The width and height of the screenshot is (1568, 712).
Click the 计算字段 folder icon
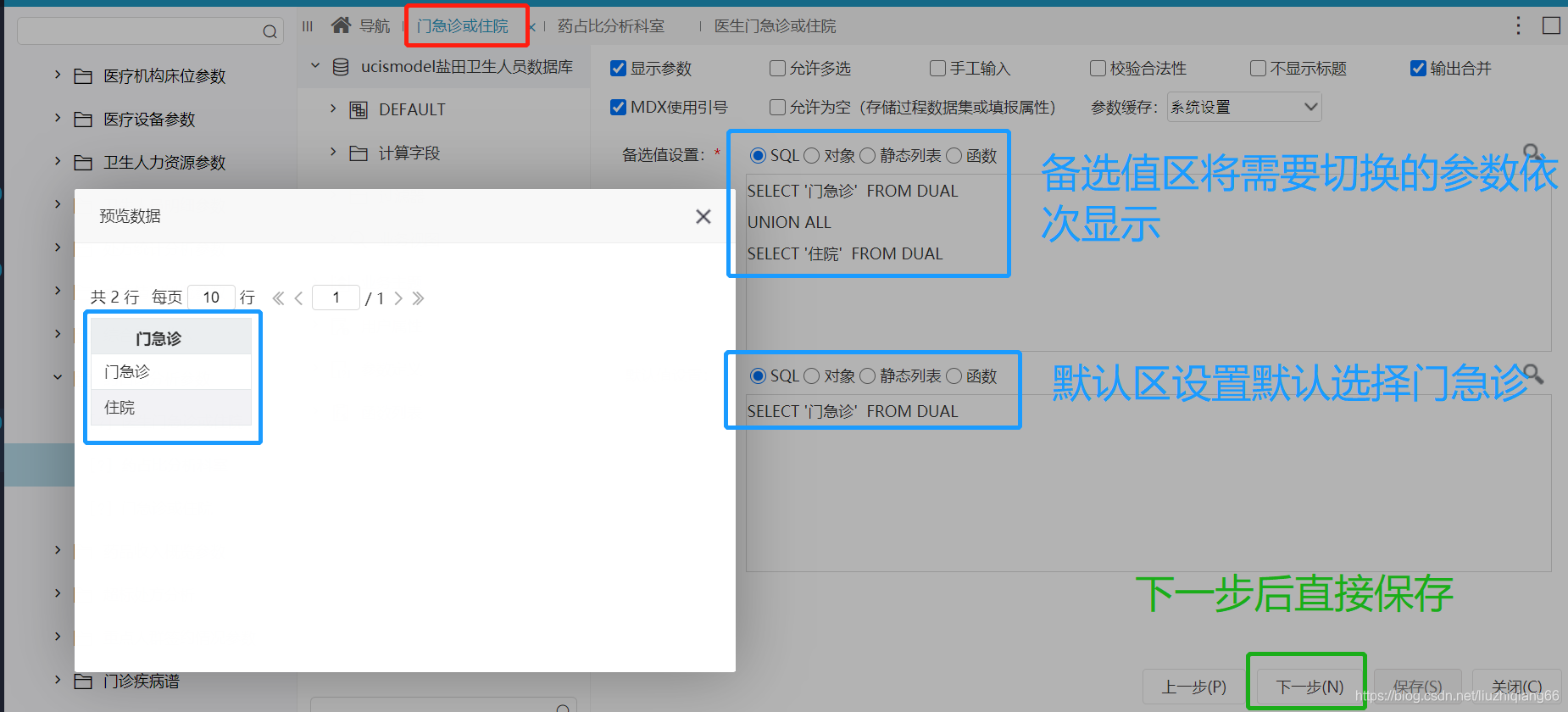pos(359,153)
